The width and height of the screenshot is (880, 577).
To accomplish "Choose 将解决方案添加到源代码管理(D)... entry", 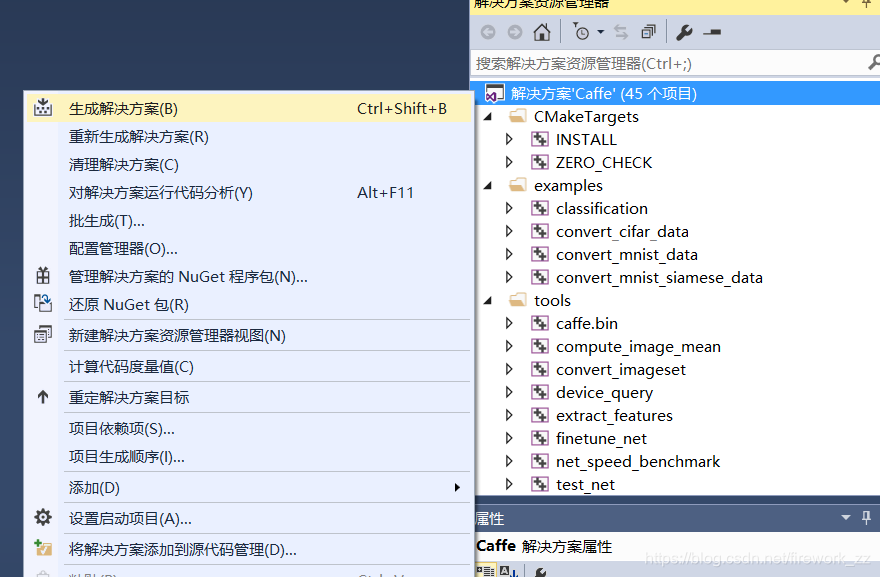I will pos(249,549).
